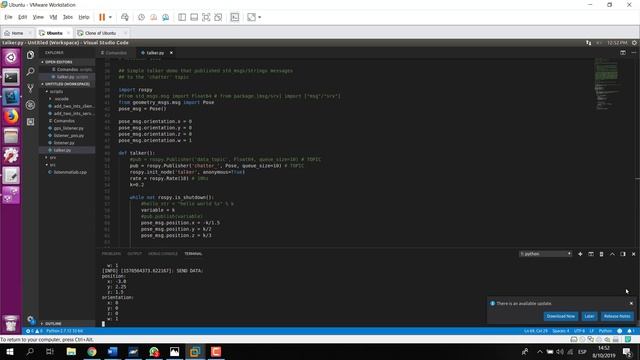Toggle VMware Unity mode icon
The width and height of the screenshot is (640, 360).
pos(218,17)
